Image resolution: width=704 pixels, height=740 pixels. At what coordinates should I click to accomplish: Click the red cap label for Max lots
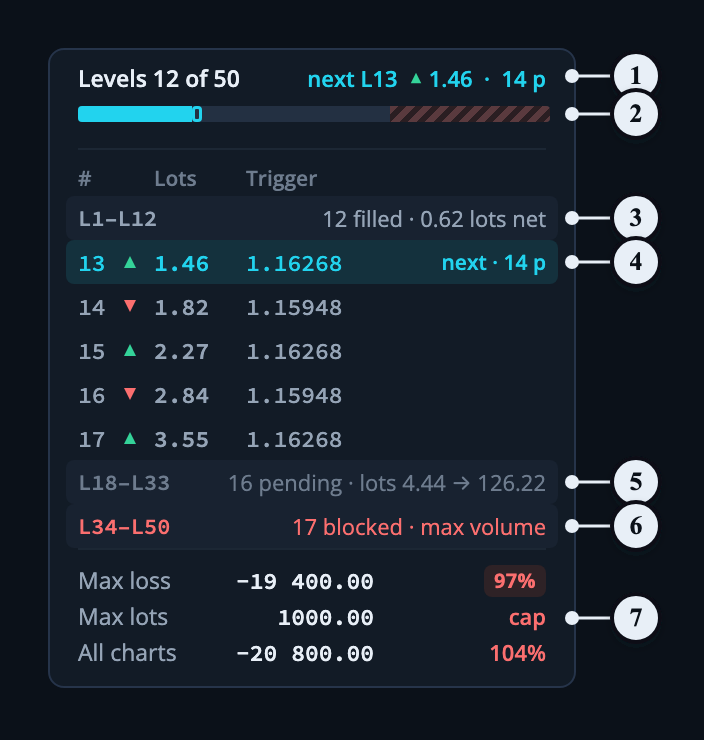pyautogui.click(x=527, y=618)
